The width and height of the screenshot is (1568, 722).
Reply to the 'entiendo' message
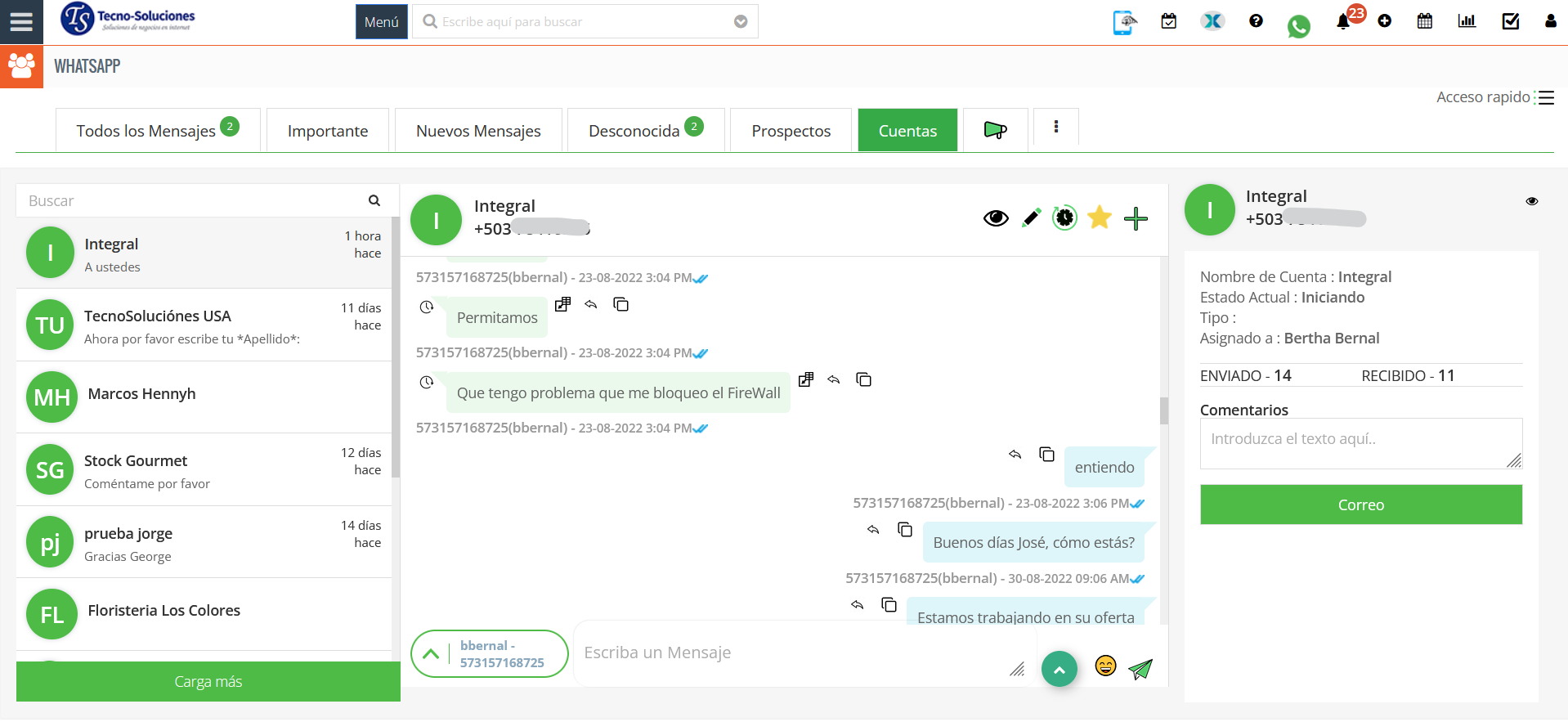pyautogui.click(x=1015, y=455)
